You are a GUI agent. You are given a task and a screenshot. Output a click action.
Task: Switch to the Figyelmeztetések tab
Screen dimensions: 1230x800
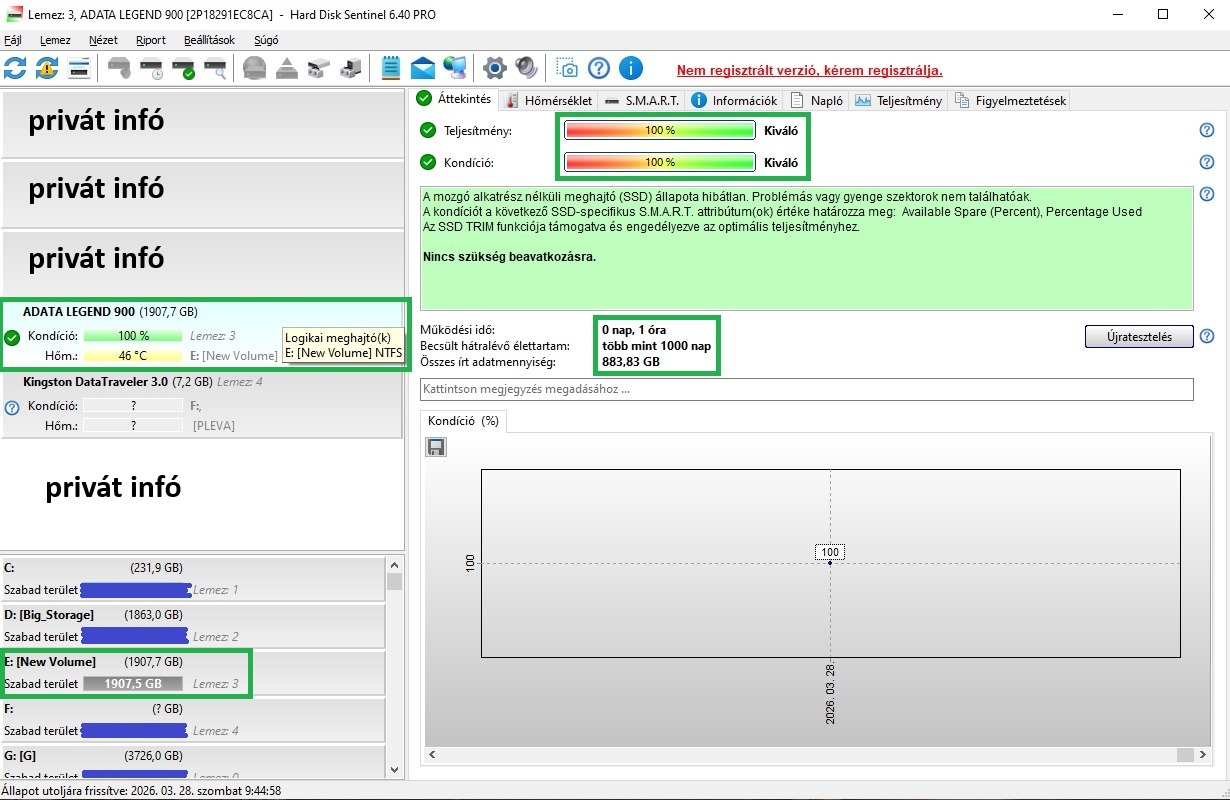pyautogui.click(x=1010, y=100)
